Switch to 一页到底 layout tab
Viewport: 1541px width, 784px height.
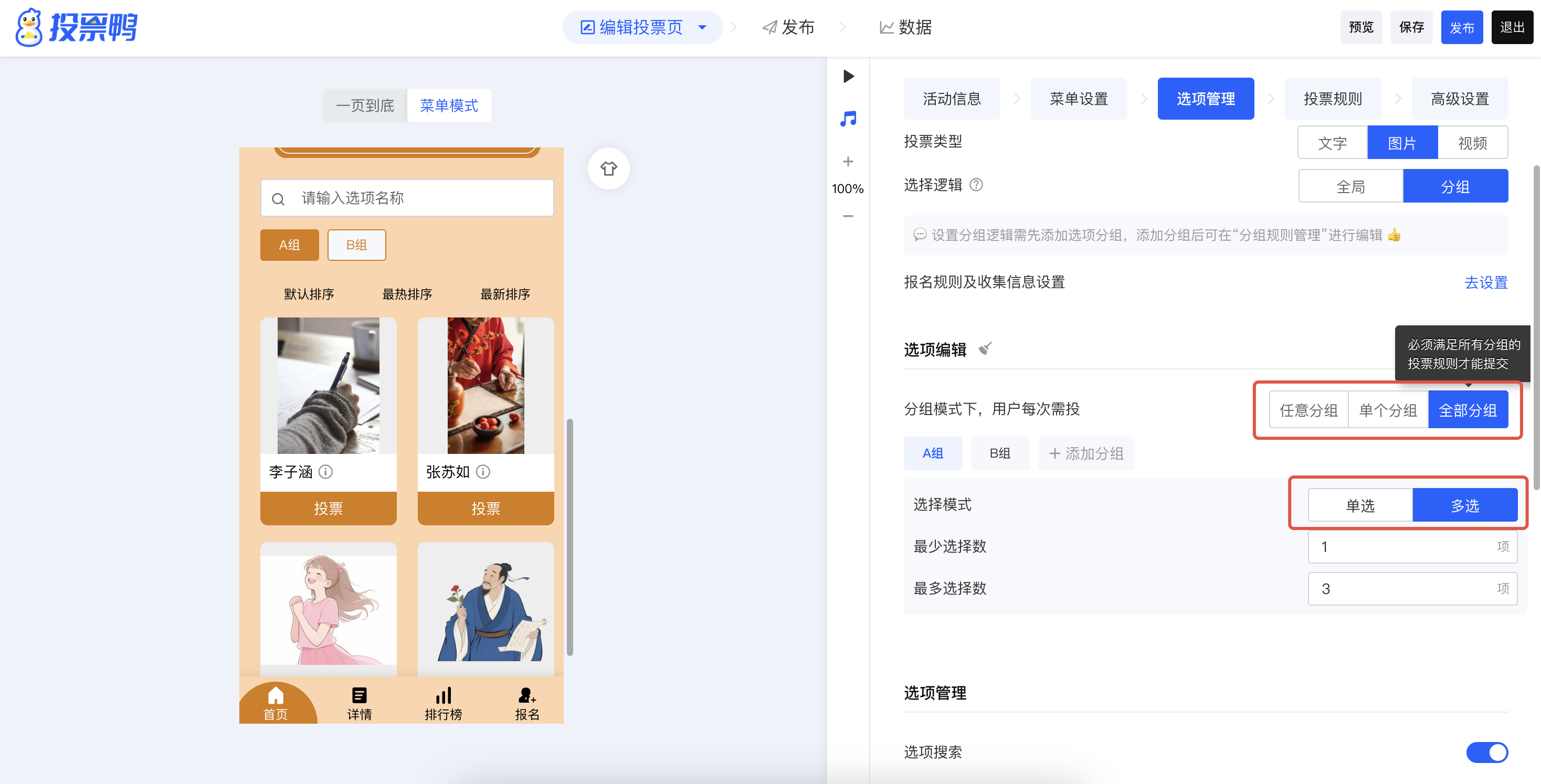365,106
